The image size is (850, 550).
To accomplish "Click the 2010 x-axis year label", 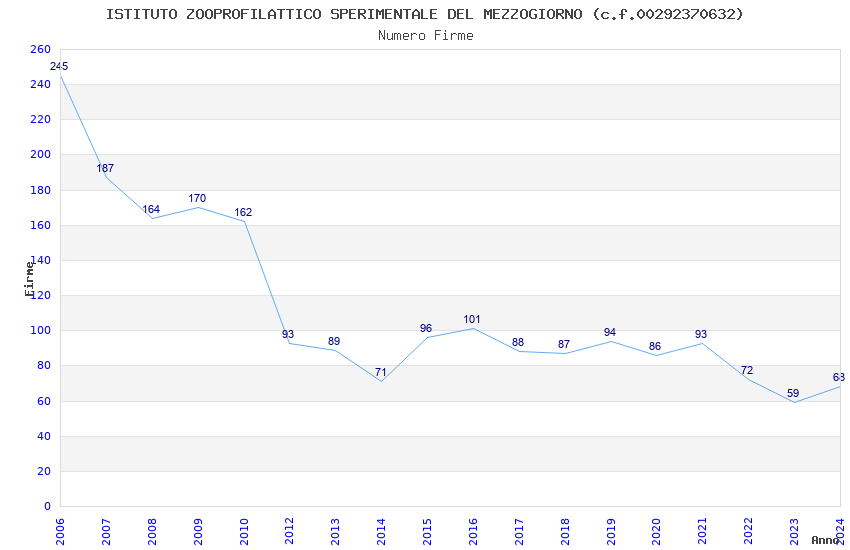I will tap(244, 532).
